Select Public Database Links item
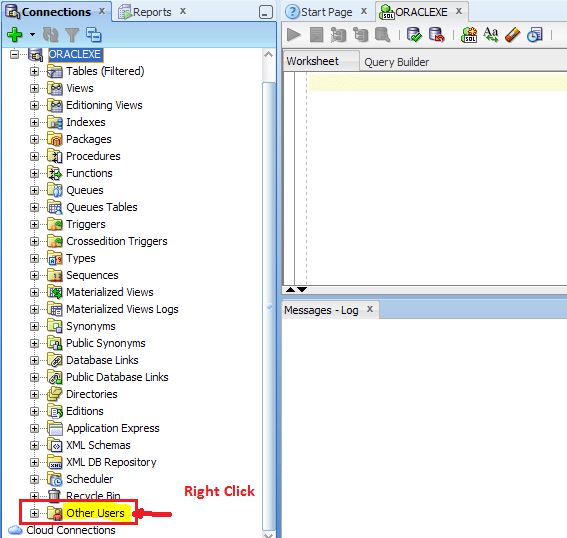The image size is (567, 538). pyautogui.click(x=117, y=377)
